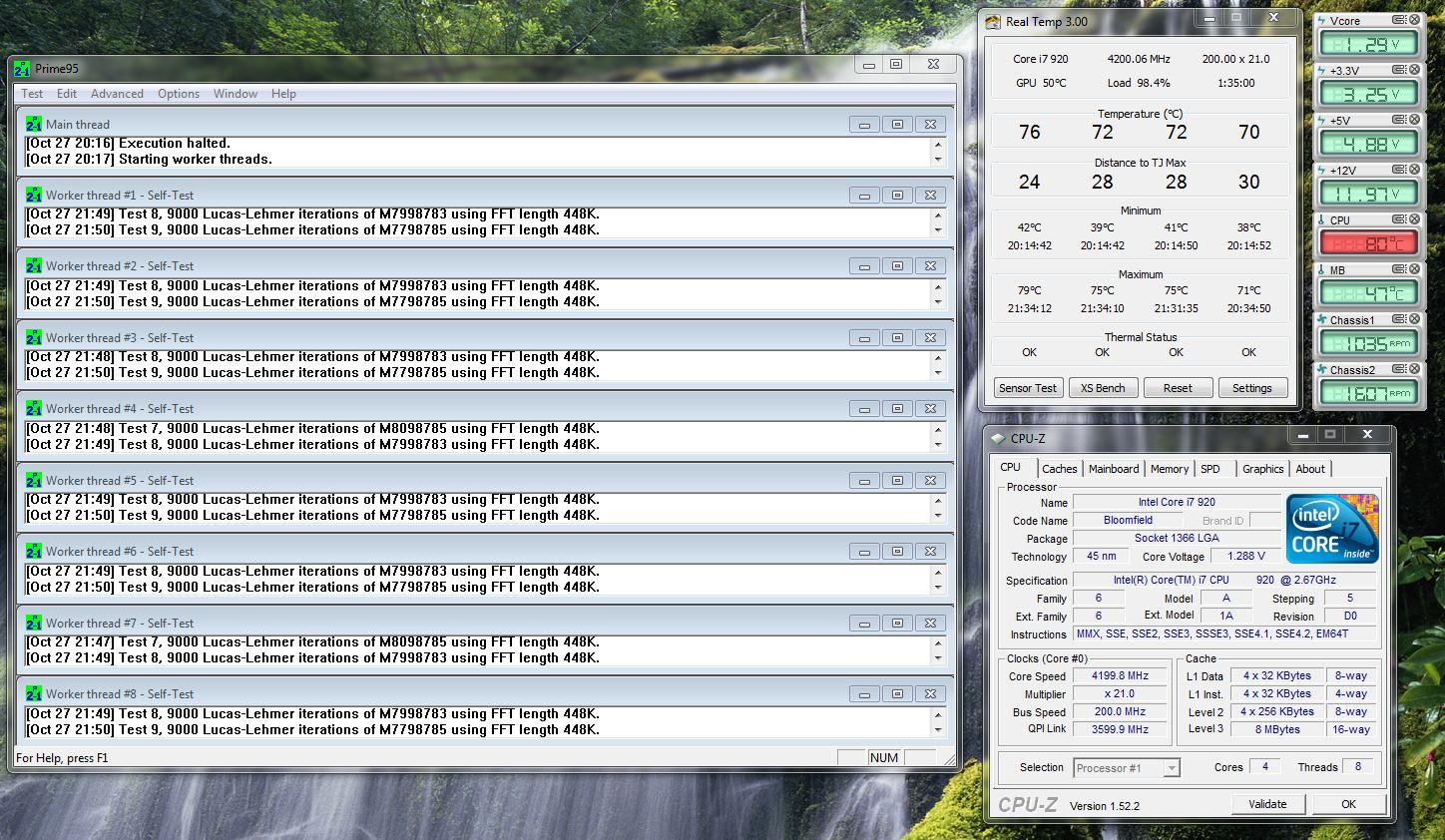Open the Advanced menu in Prime95
This screenshot has height=840, width=1445.
click(117, 94)
